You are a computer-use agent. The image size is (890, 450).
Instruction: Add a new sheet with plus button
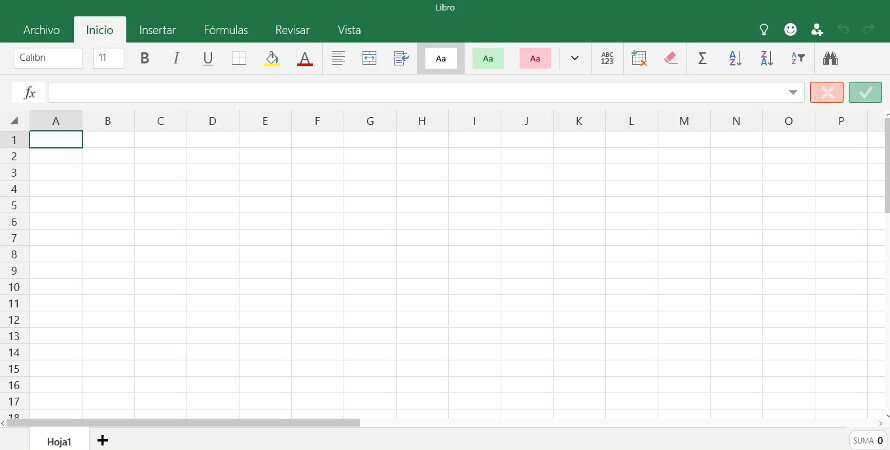tap(103, 440)
